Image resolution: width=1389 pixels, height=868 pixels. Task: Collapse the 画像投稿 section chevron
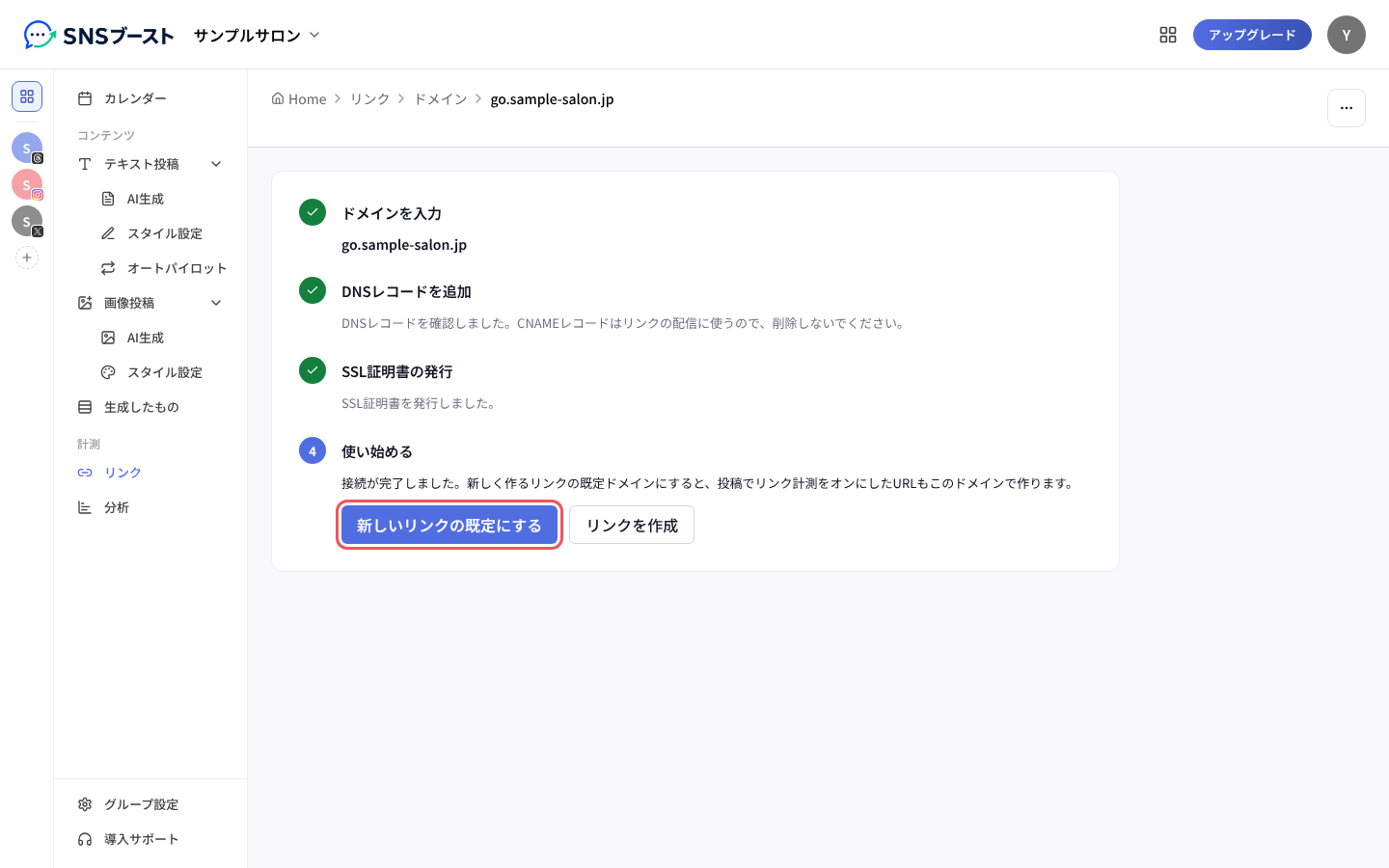point(216,303)
